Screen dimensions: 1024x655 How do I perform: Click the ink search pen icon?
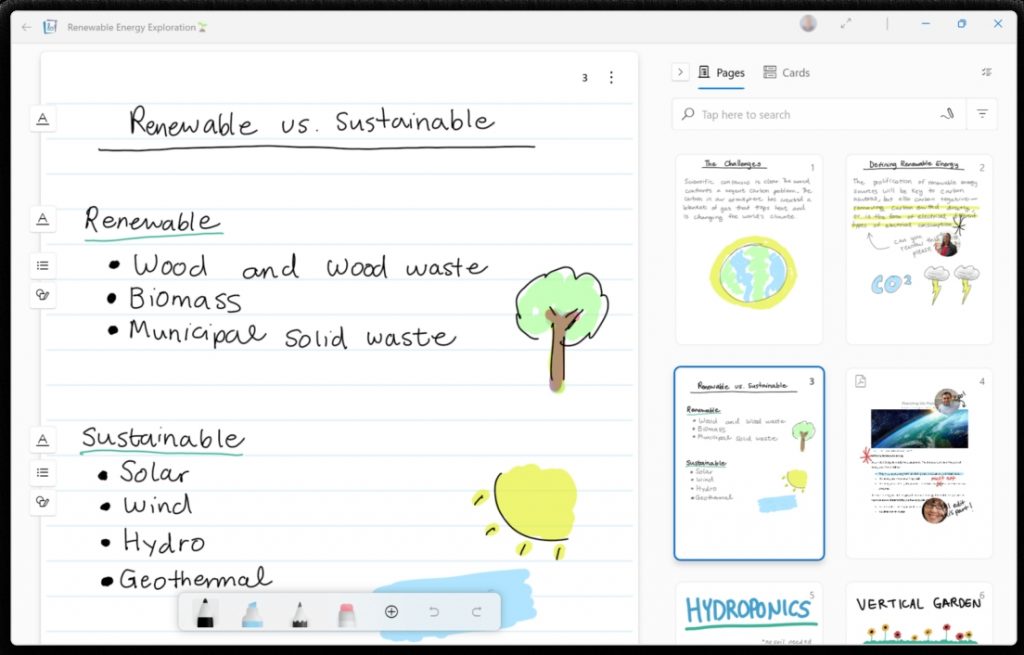pyautogui.click(x=947, y=114)
